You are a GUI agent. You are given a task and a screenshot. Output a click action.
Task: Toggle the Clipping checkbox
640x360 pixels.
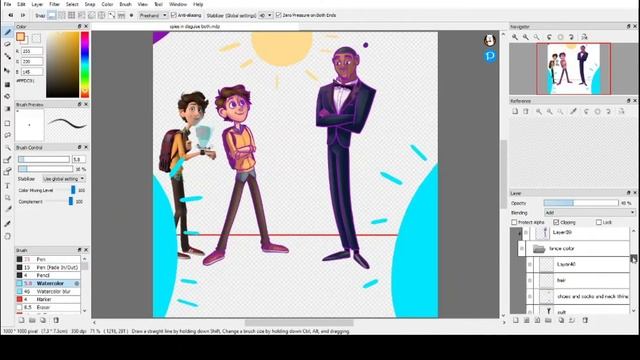(x=556, y=222)
